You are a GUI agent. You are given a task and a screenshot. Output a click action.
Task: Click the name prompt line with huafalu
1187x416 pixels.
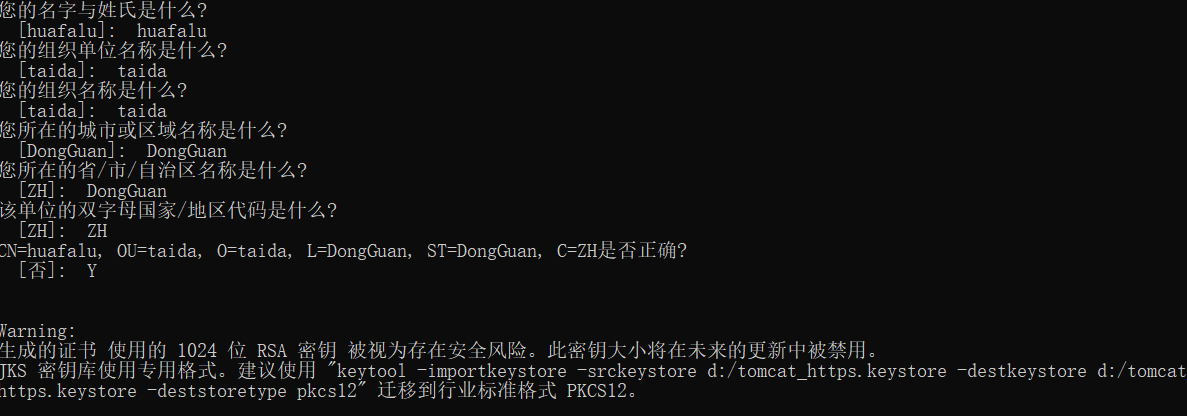pyautogui.click(x=112, y=32)
